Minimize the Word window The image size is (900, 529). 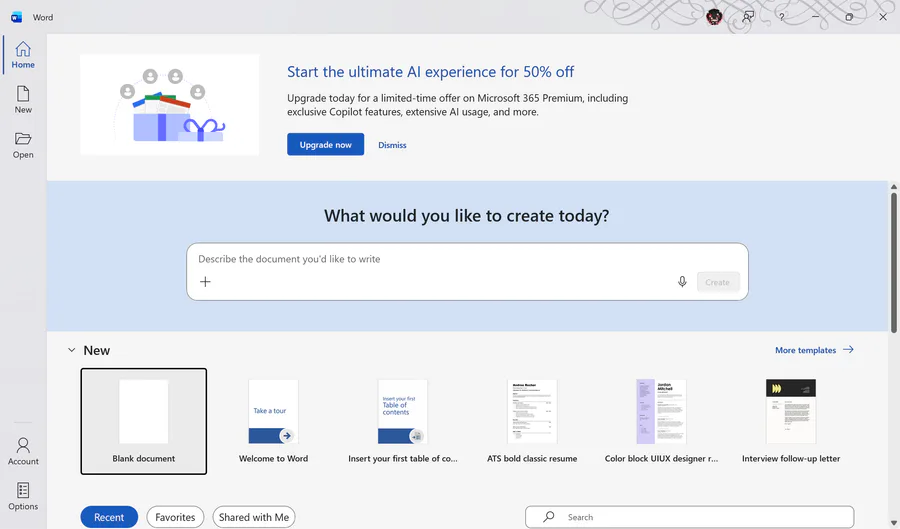pyautogui.click(x=815, y=17)
